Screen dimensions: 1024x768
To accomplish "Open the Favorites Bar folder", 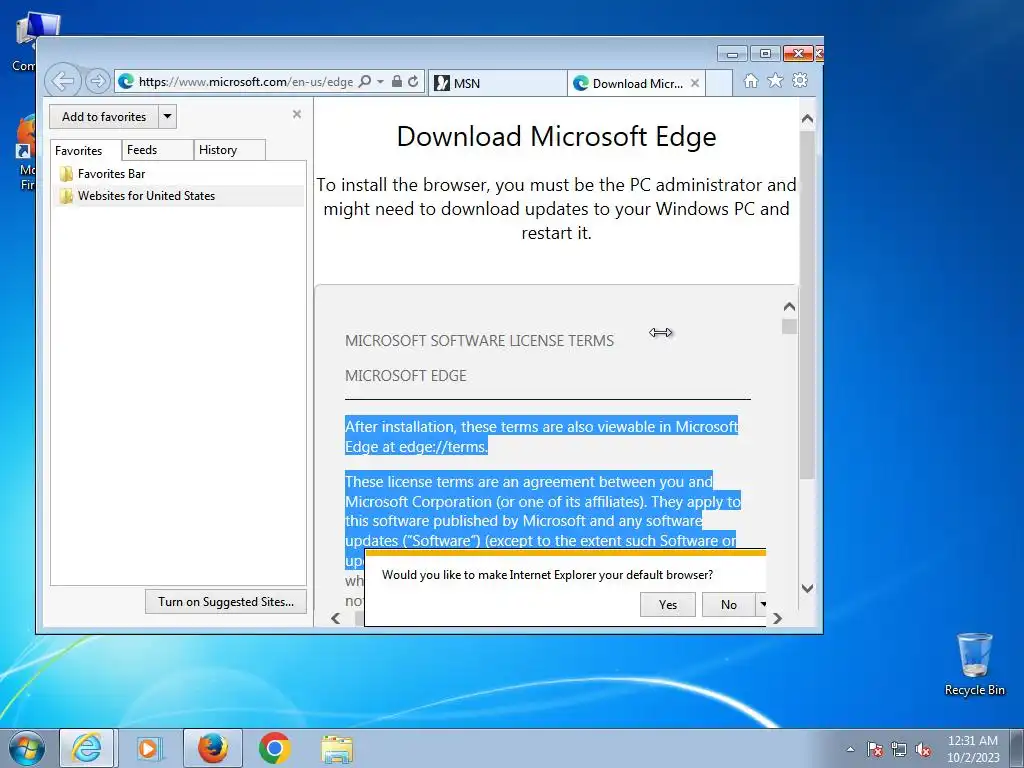I will 178,174.
